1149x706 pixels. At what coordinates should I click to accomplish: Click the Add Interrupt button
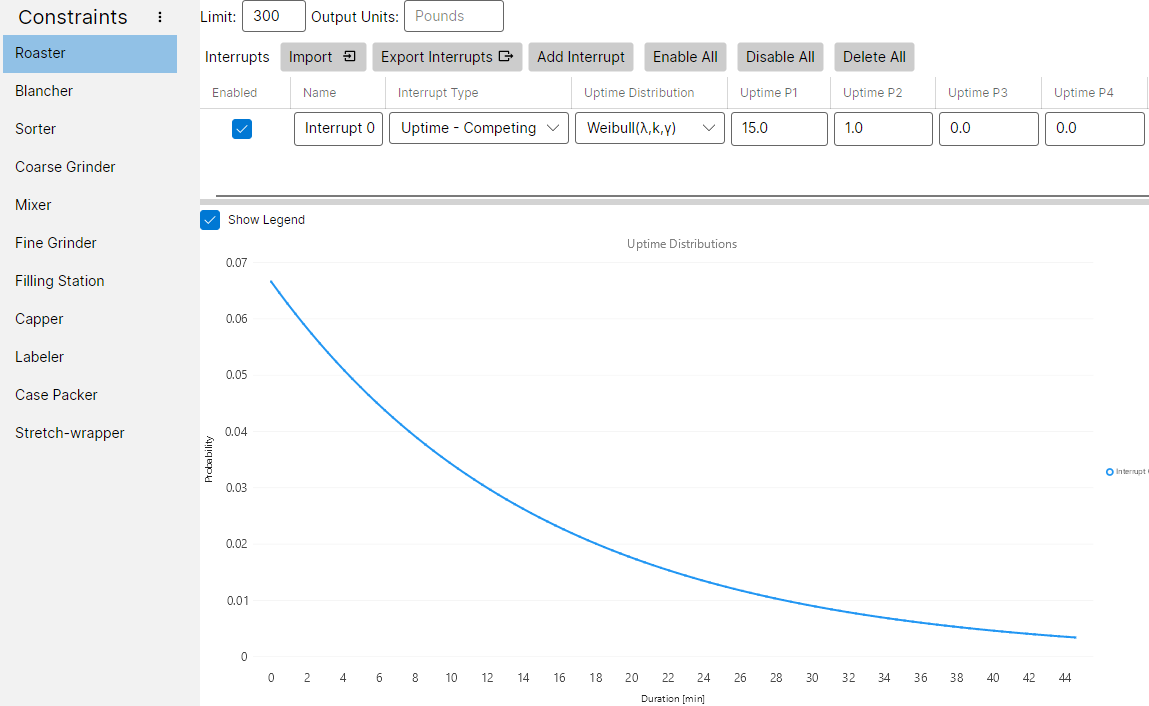581,57
